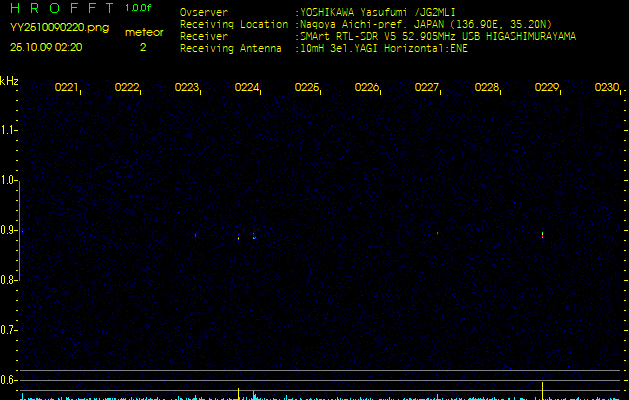Viewport: 629px width, 400px height.
Task: Click the 0228 time marker
Action: tap(487, 87)
